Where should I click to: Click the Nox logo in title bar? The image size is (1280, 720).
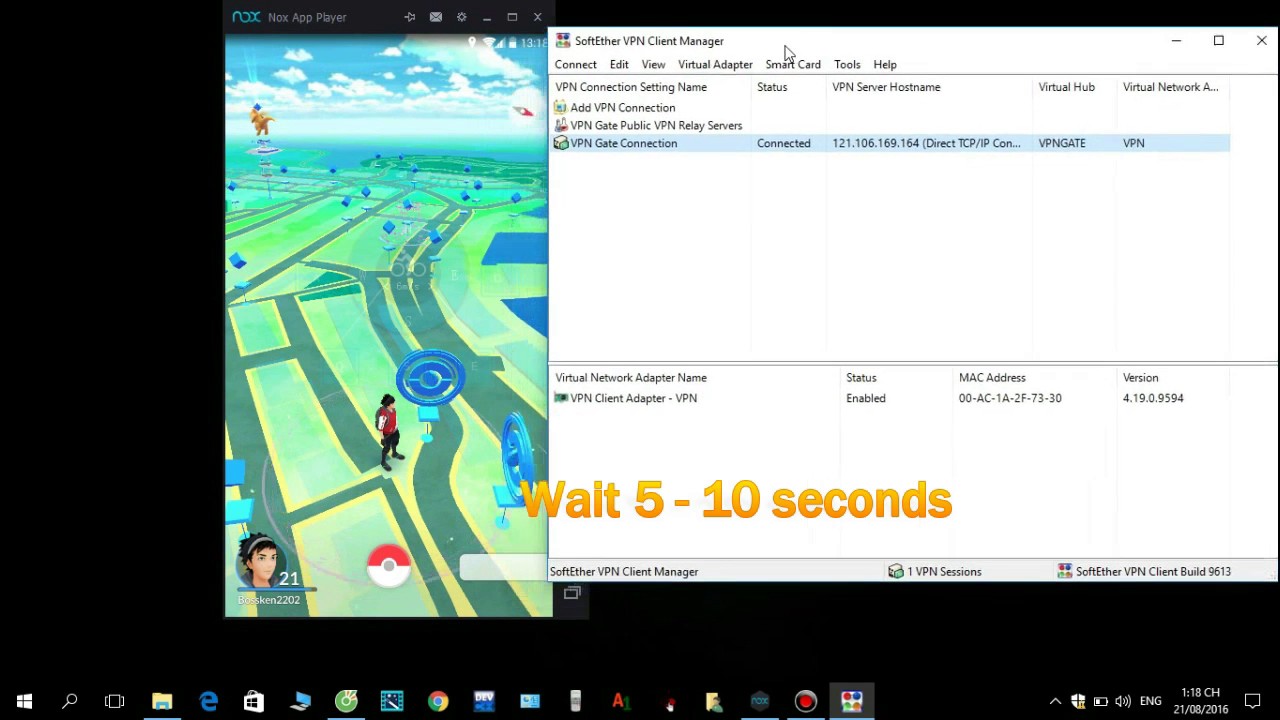[x=246, y=17]
